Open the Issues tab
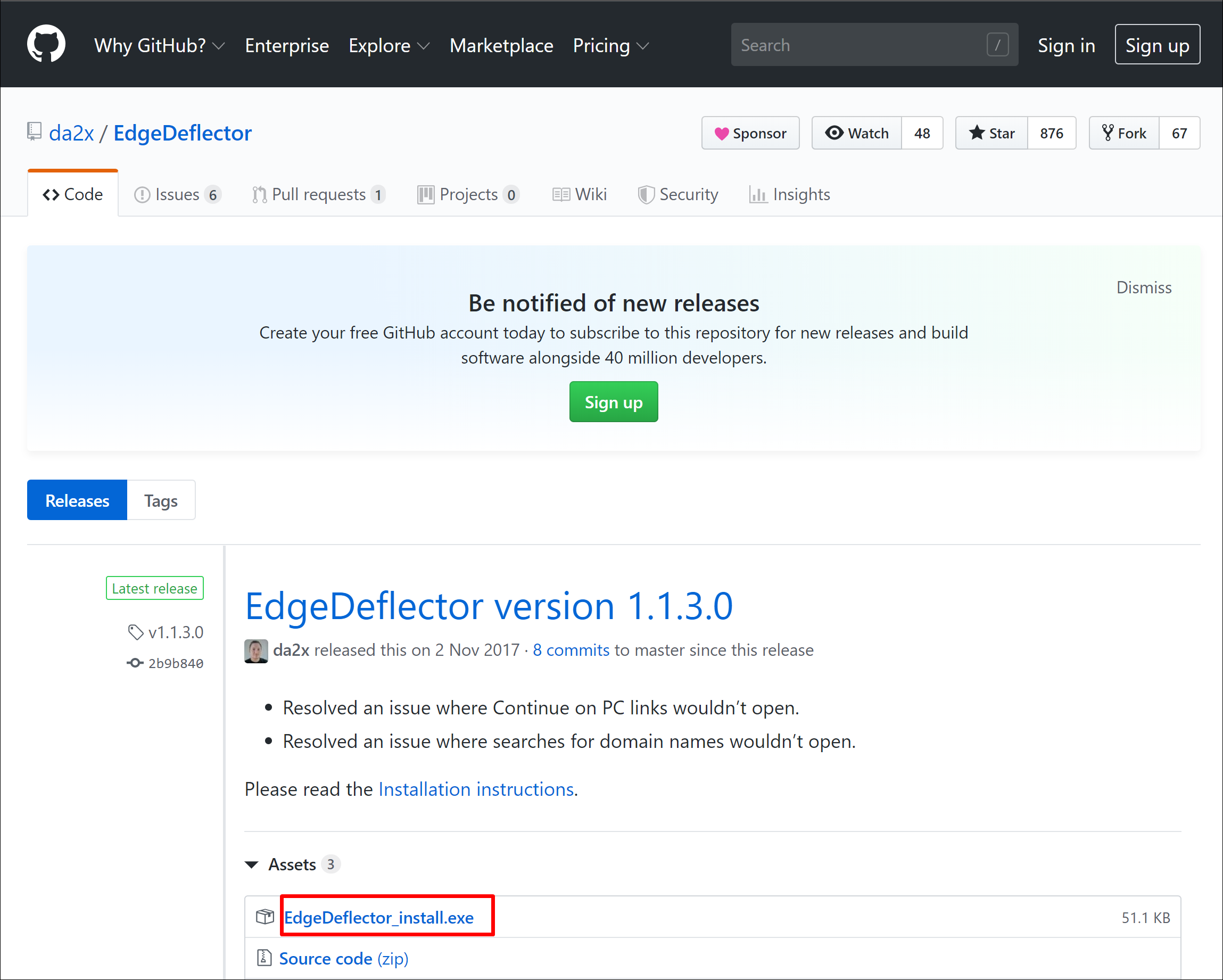The height and width of the screenshot is (980, 1223). pyautogui.click(x=177, y=194)
